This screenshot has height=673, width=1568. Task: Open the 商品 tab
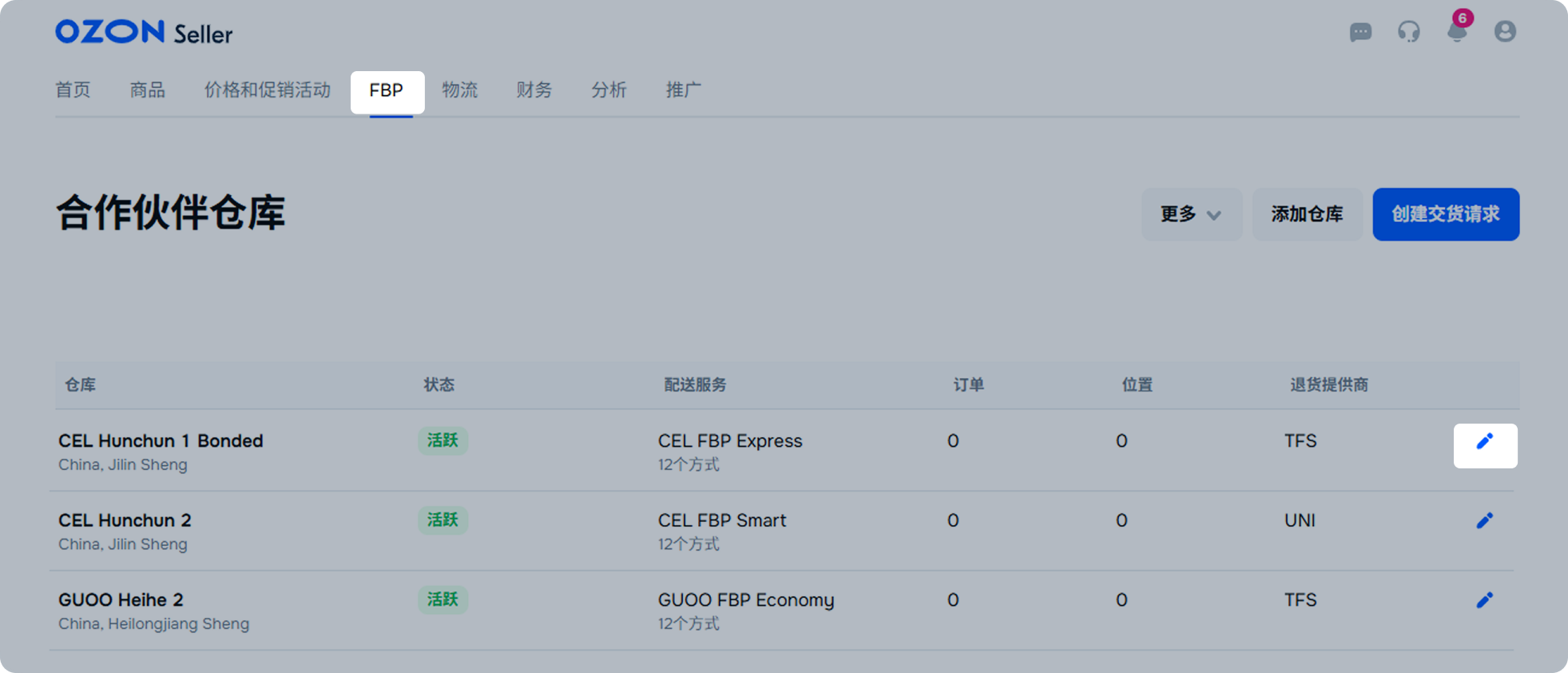point(148,90)
